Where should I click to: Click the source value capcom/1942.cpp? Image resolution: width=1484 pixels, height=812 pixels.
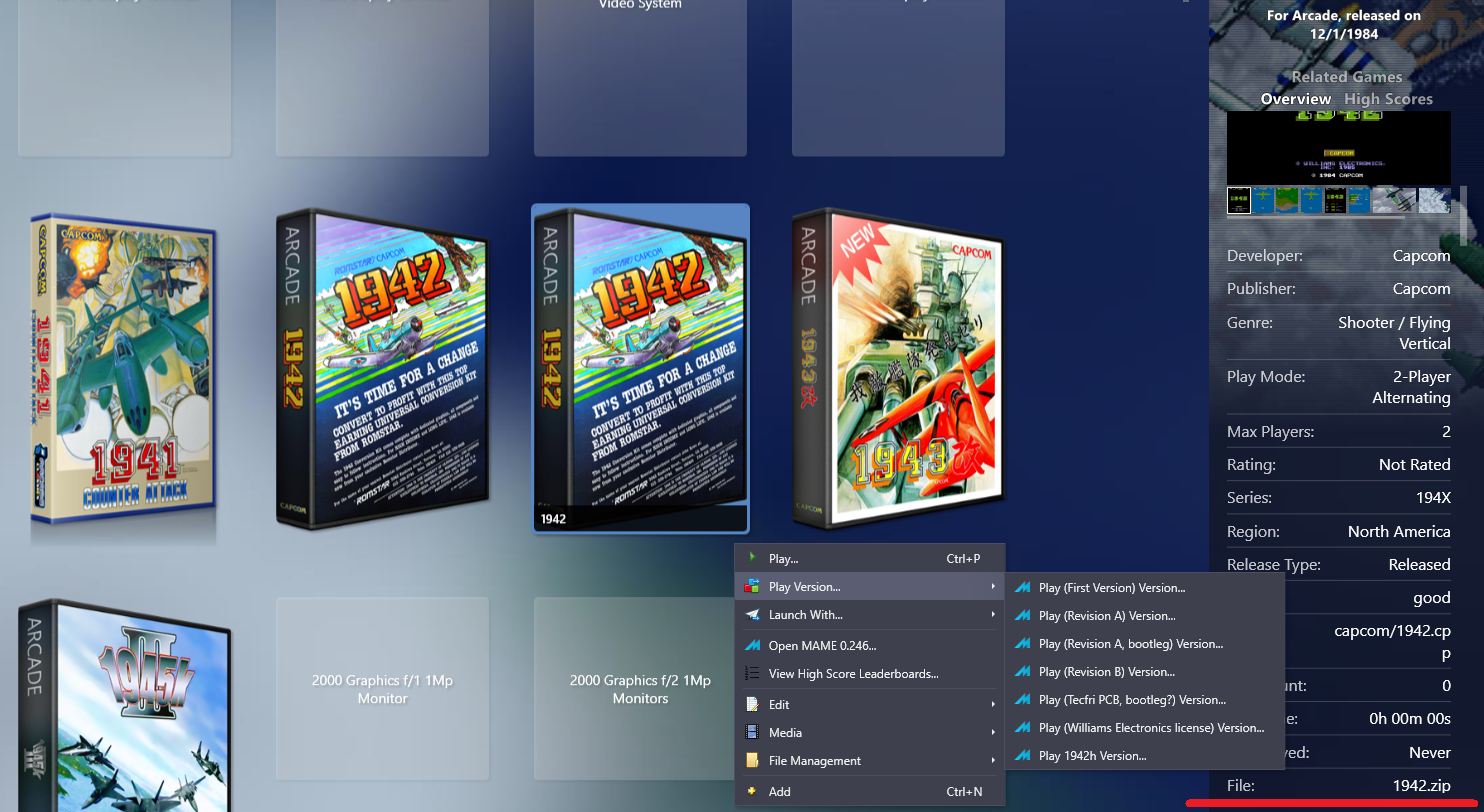[1392, 642]
